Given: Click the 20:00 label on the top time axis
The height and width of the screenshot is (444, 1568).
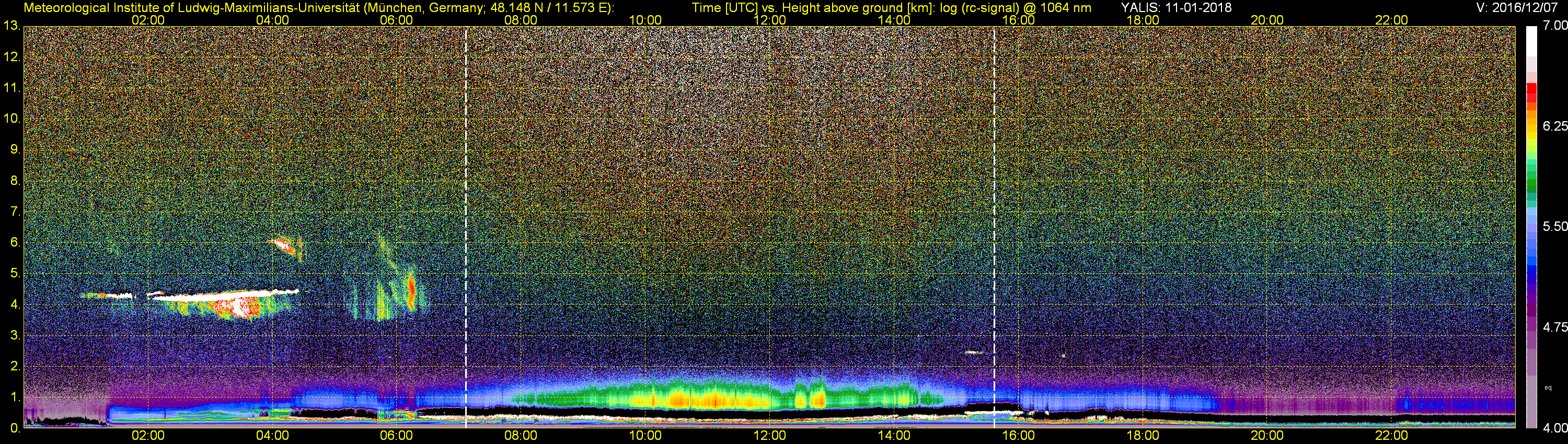Looking at the screenshot, I should pos(1267,20).
